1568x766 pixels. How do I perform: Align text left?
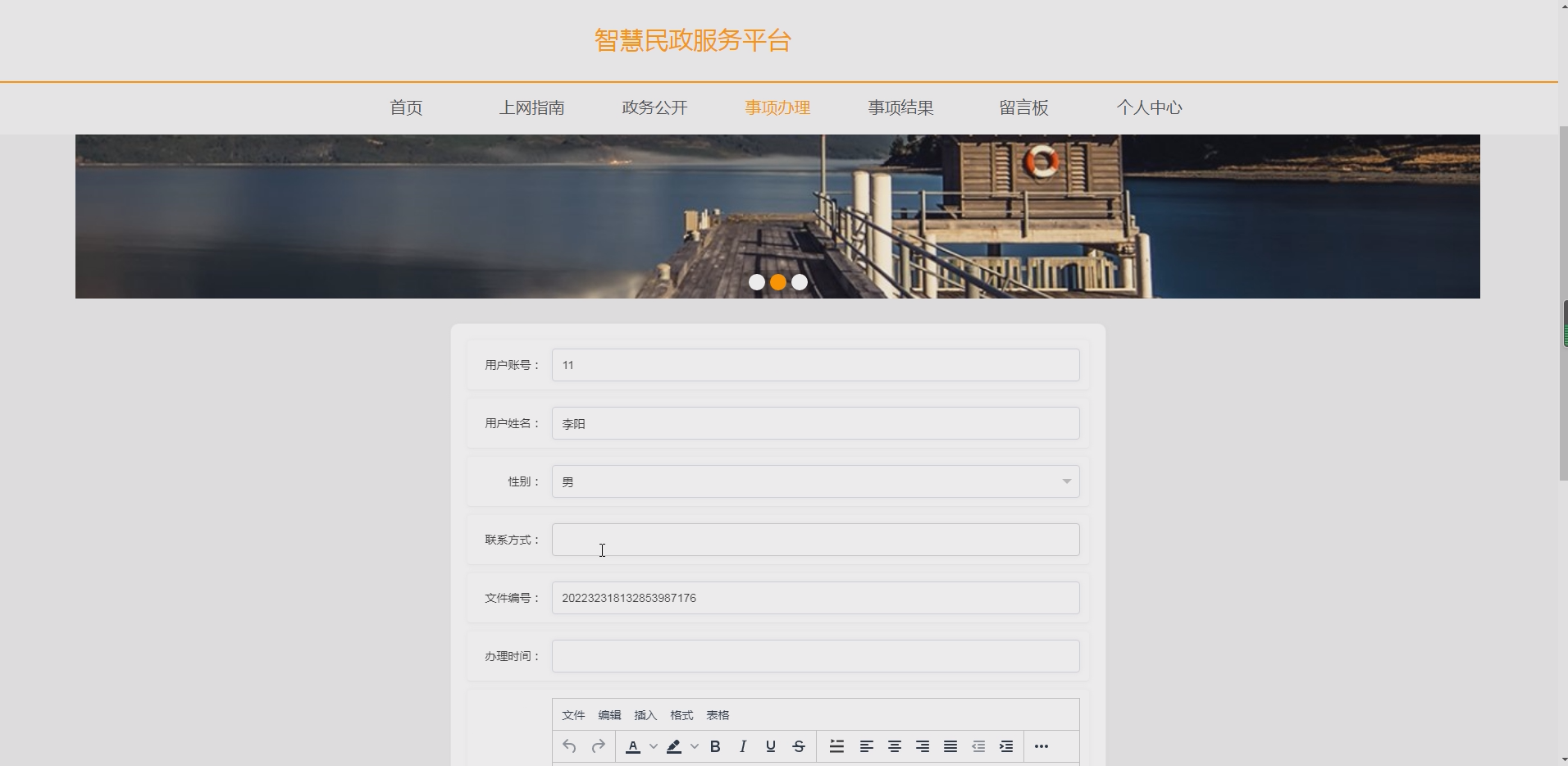(x=867, y=746)
